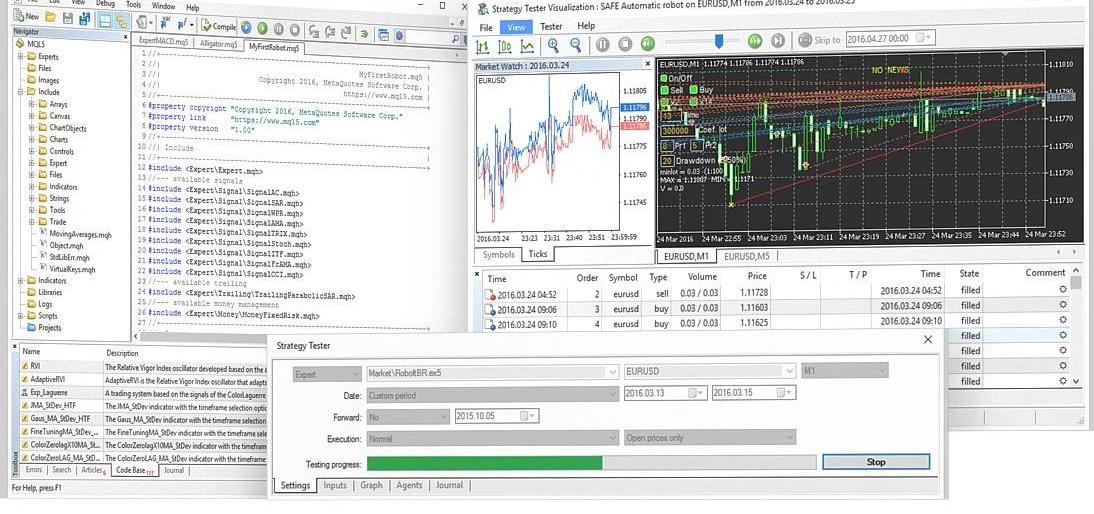Switch to line chart in Strategy Tester
The width and height of the screenshot is (1094, 514).
click(528, 47)
